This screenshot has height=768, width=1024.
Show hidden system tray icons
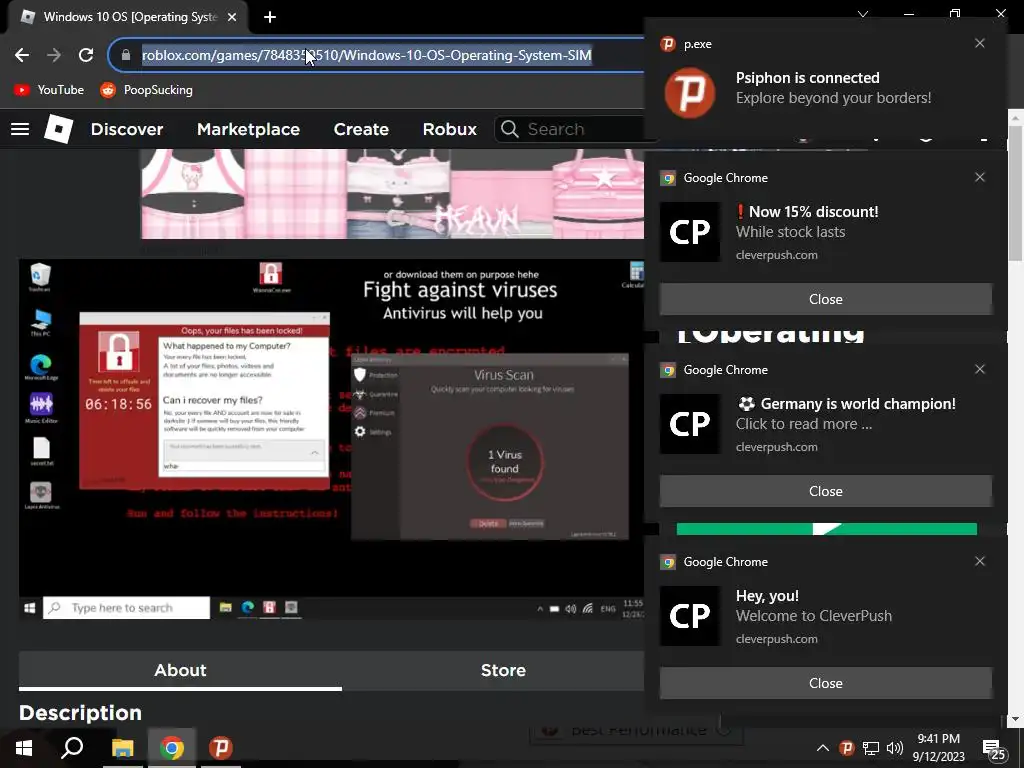click(823, 748)
